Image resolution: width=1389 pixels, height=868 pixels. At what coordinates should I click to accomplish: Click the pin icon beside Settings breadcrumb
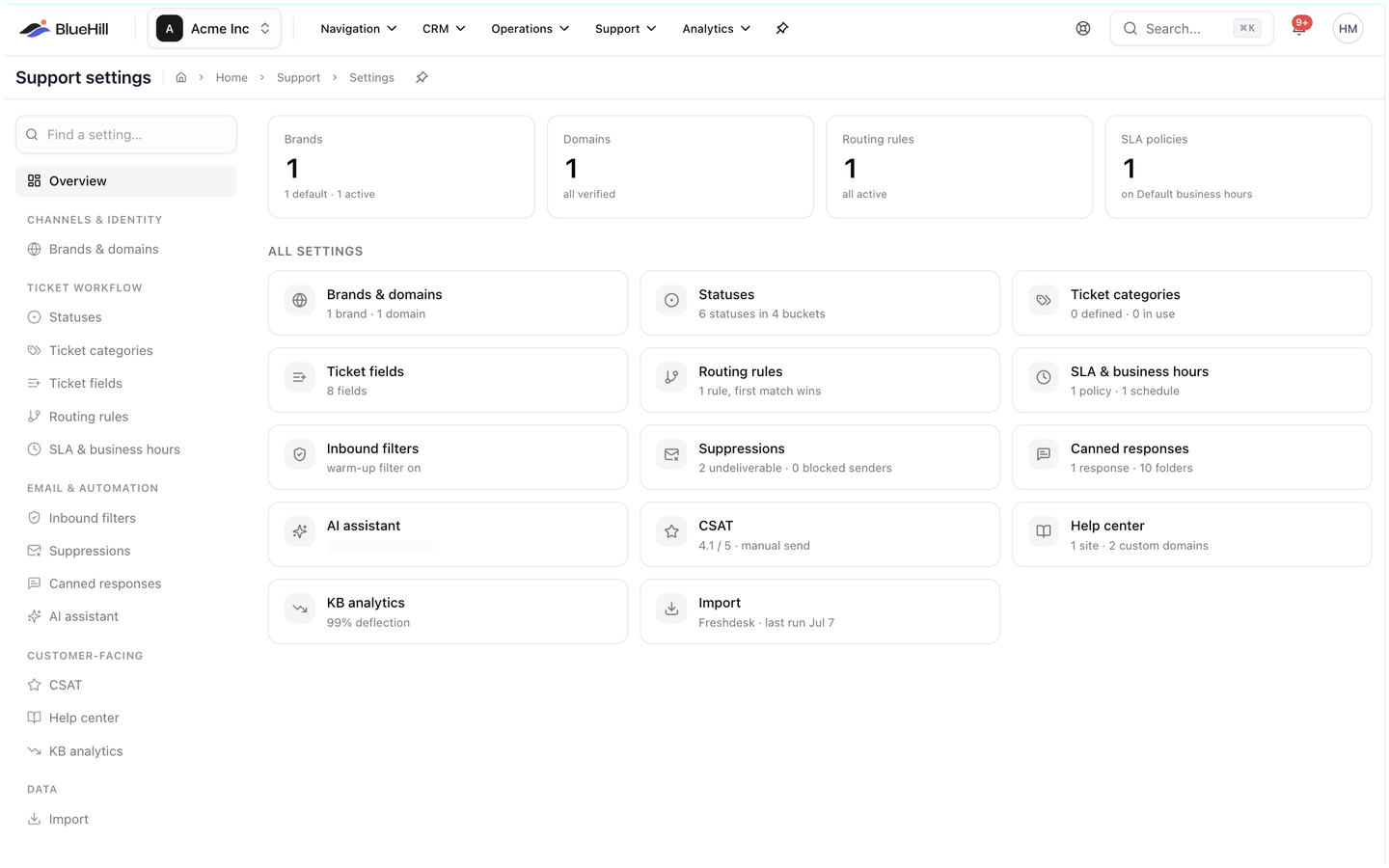pyautogui.click(x=422, y=78)
